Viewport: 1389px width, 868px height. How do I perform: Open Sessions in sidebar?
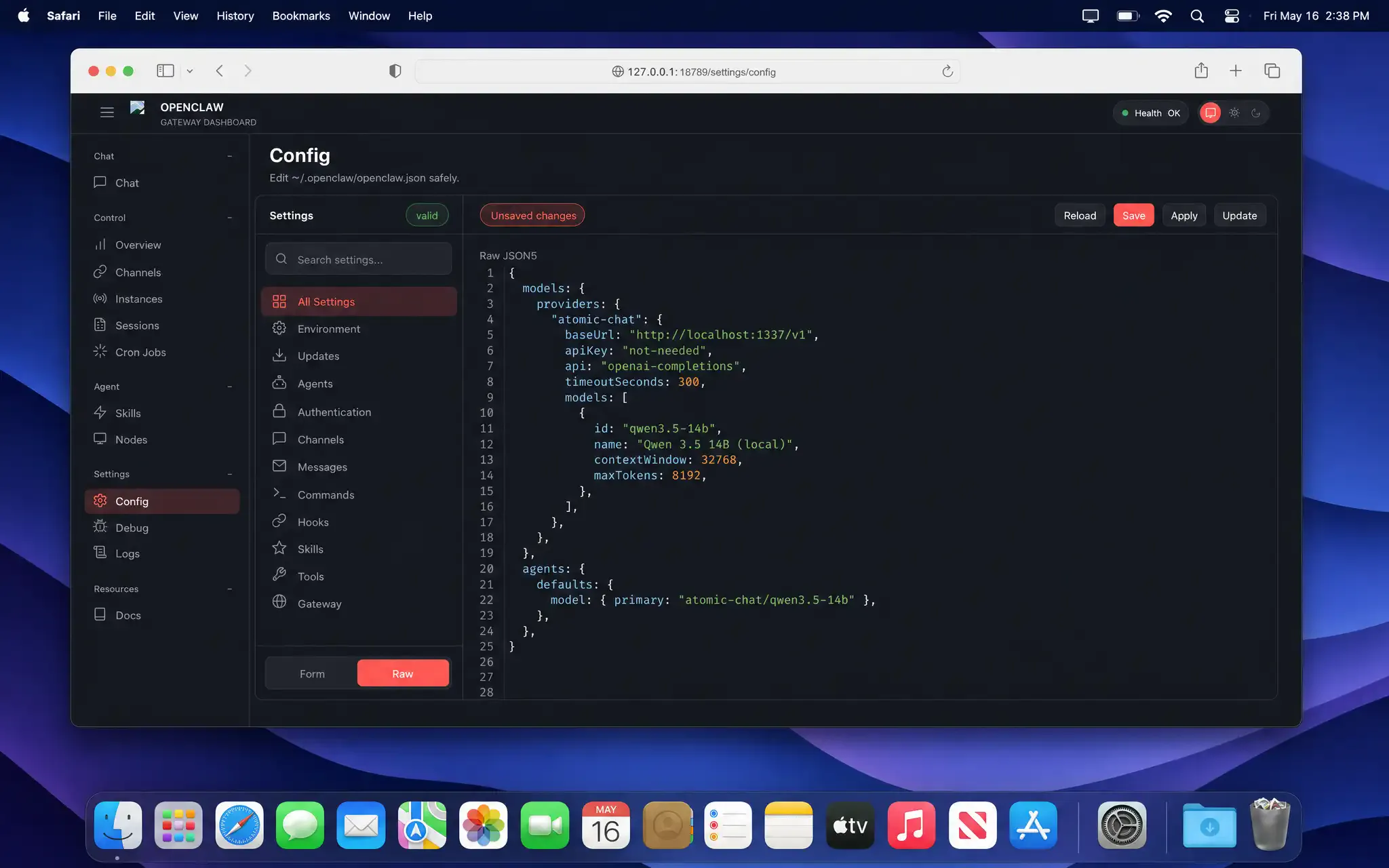coord(162,325)
